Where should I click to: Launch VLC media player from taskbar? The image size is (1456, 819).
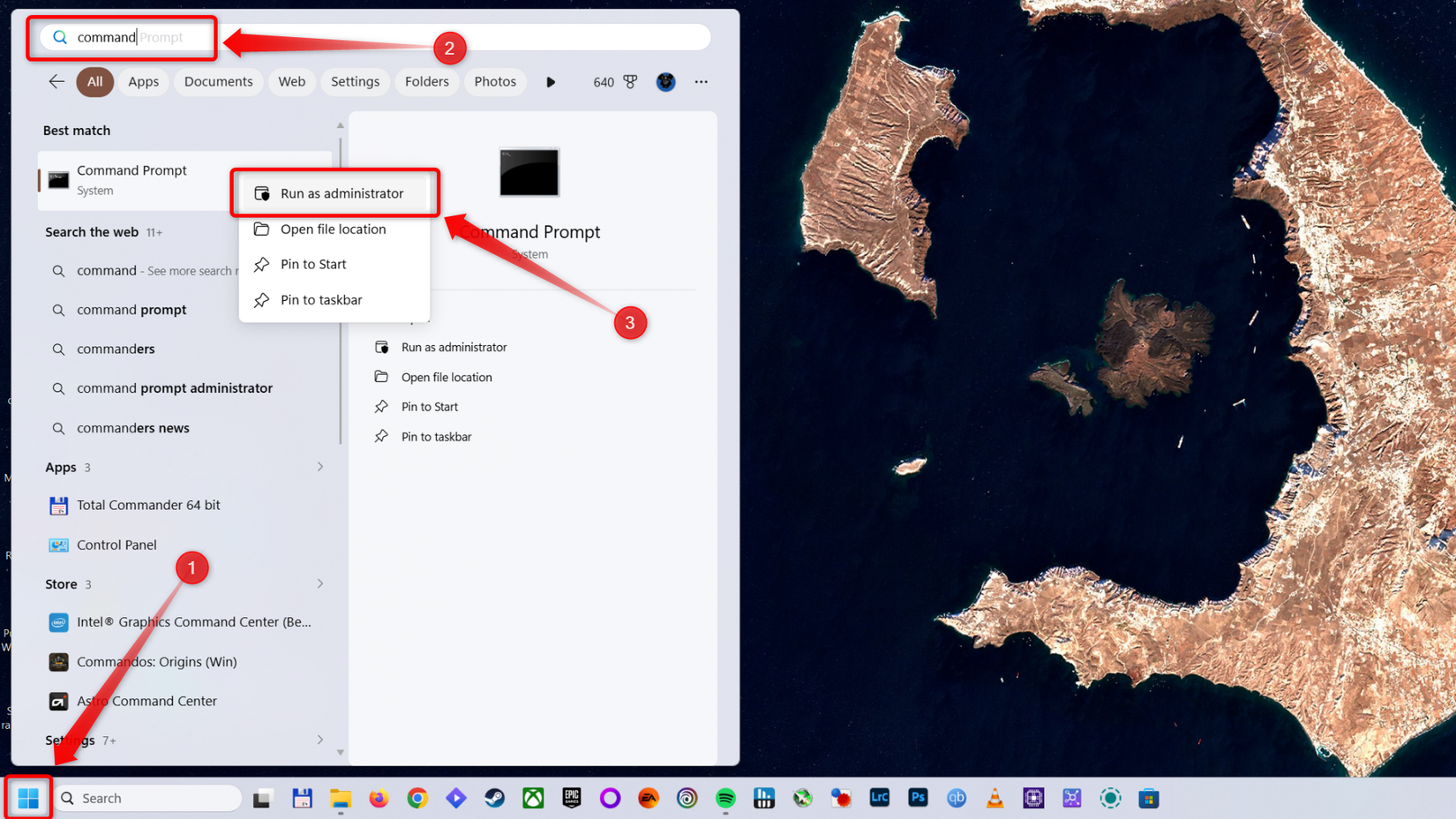[994, 798]
